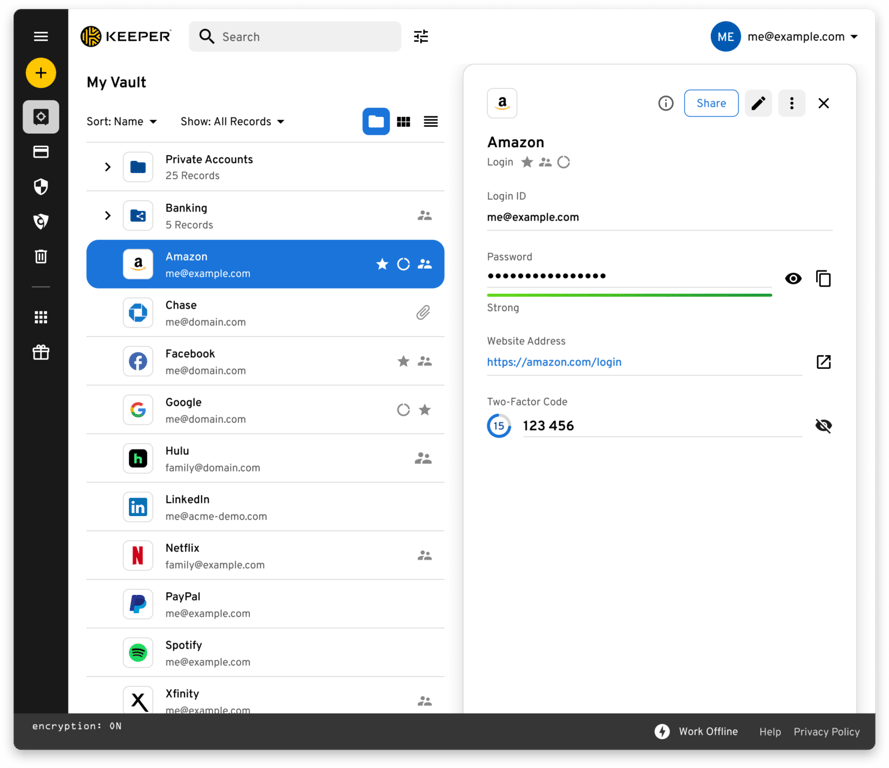The width and height of the screenshot is (889, 768).
Task: Select the LinkedIn record
Action: (265, 507)
